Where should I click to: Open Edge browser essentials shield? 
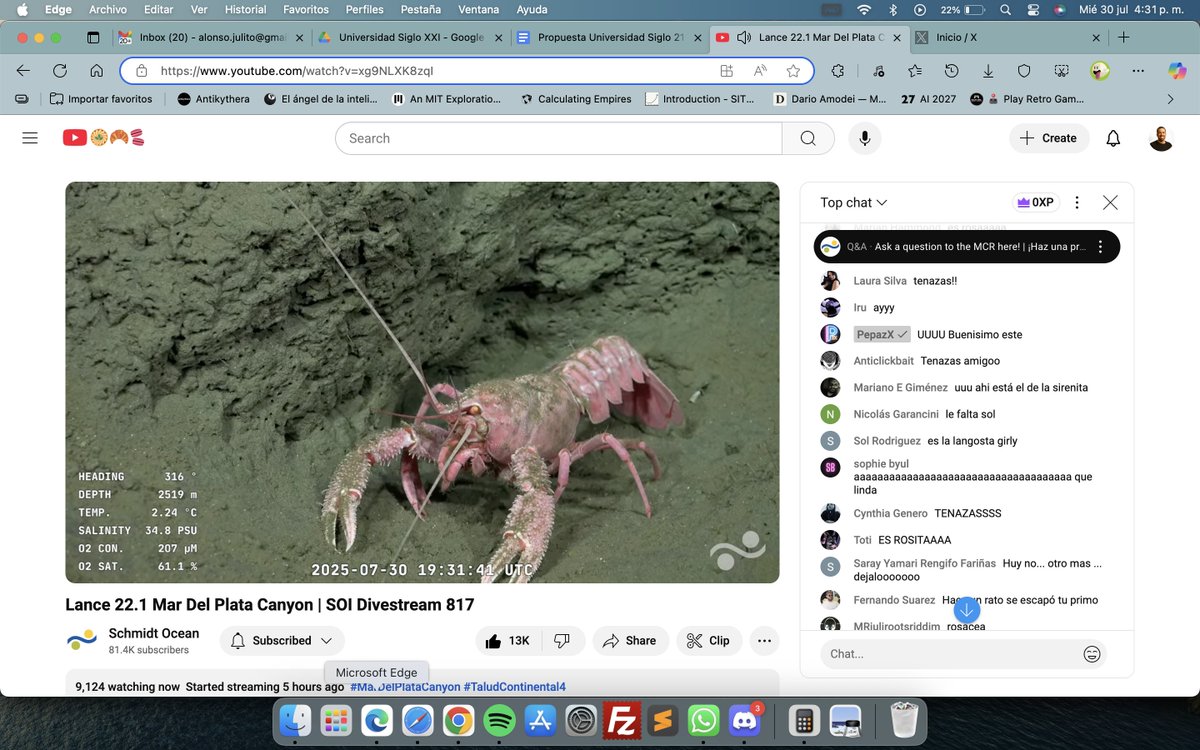click(x=1024, y=71)
